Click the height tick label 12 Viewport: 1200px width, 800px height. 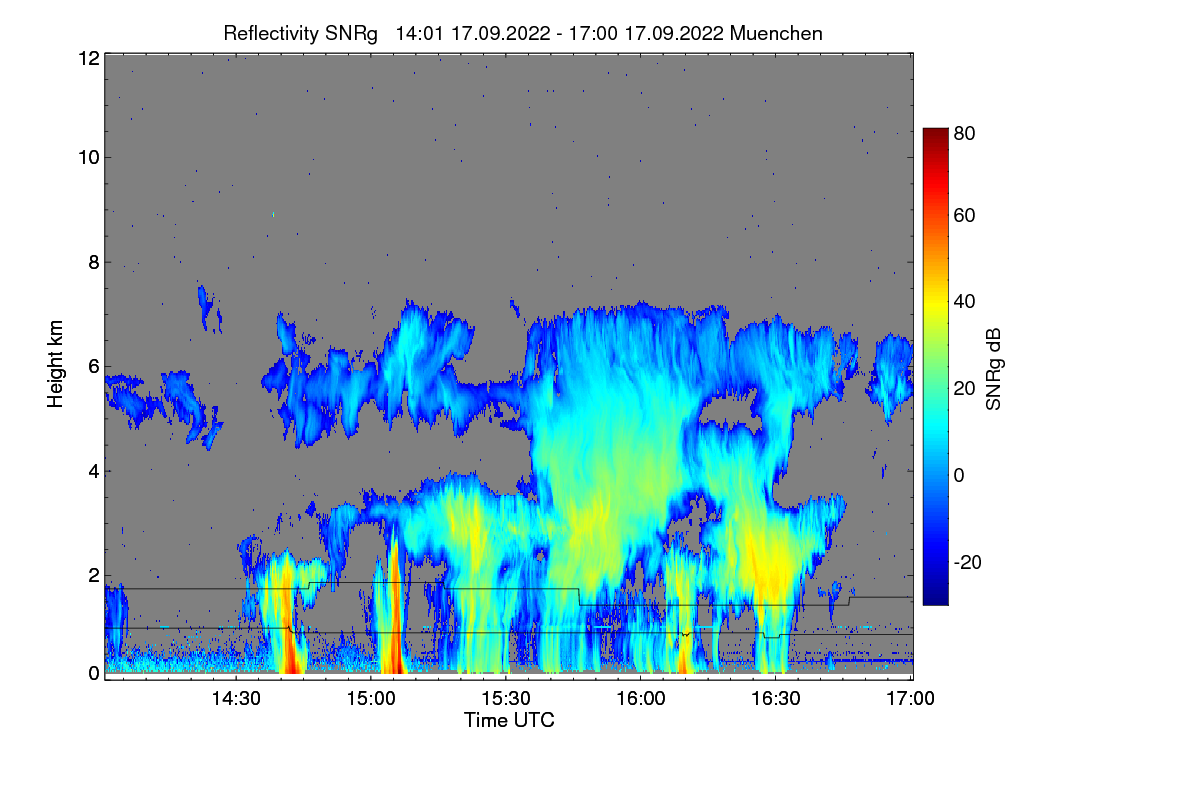tap(88, 58)
